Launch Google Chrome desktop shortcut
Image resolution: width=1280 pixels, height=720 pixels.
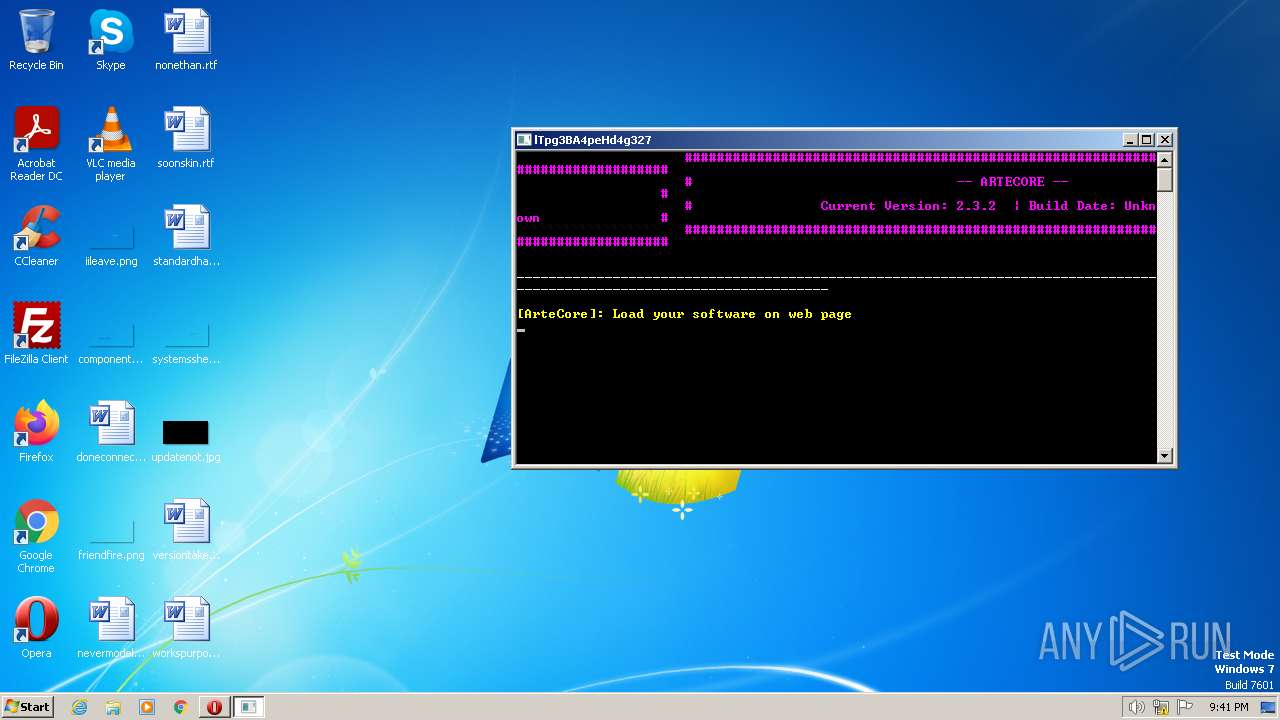pos(36,537)
